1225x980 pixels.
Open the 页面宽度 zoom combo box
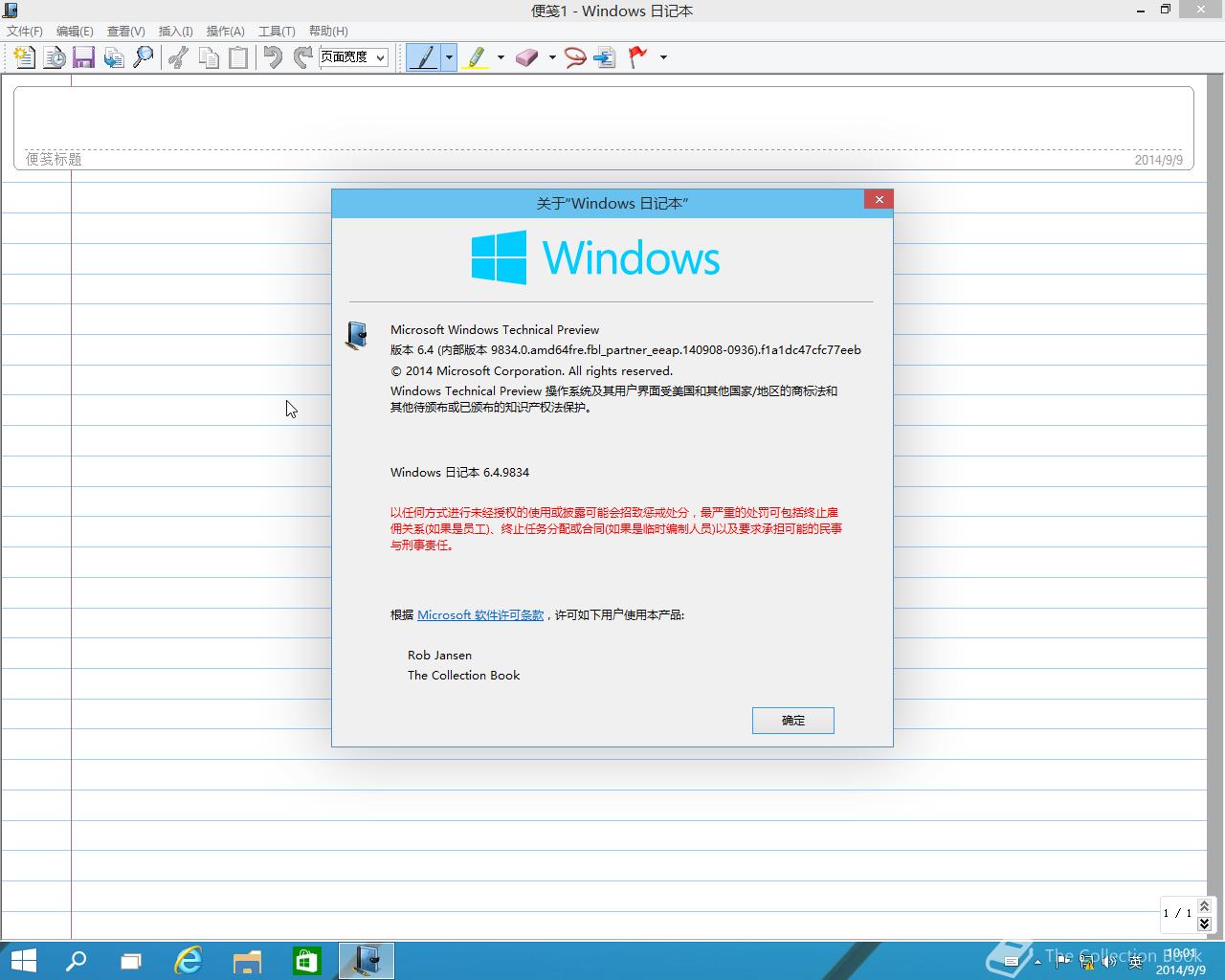coord(353,57)
